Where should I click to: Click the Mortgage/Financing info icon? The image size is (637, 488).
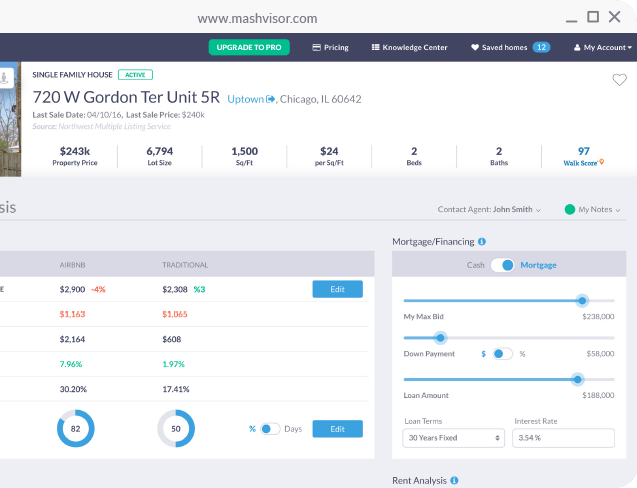tap(482, 242)
